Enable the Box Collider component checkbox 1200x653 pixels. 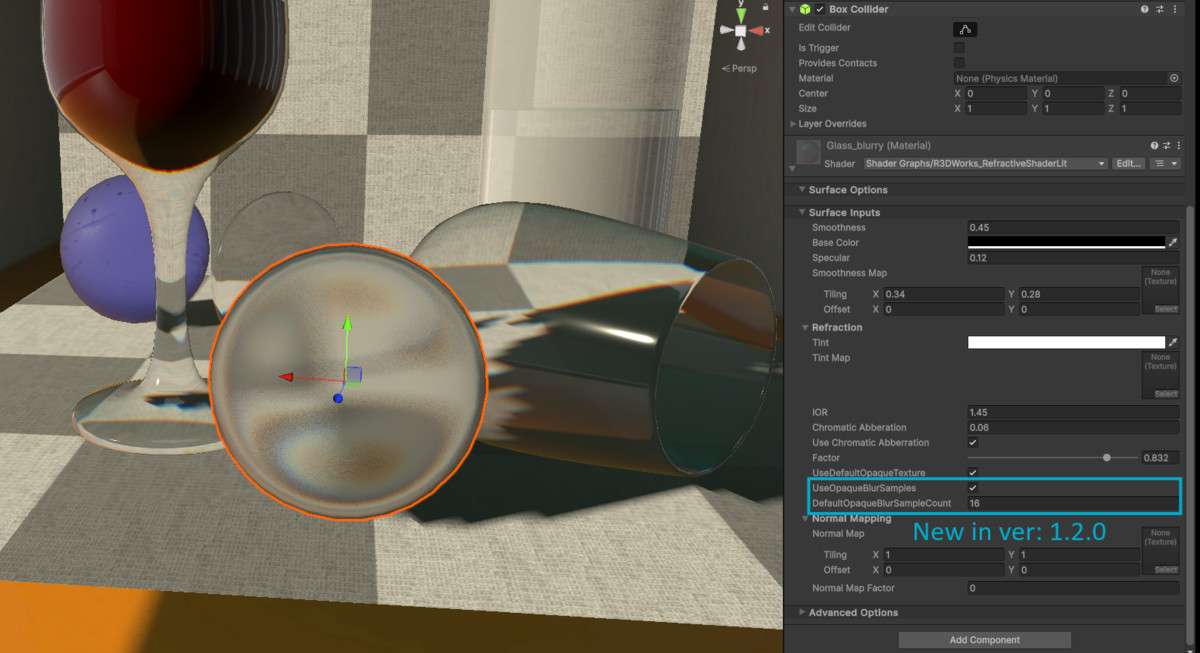(x=820, y=9)
